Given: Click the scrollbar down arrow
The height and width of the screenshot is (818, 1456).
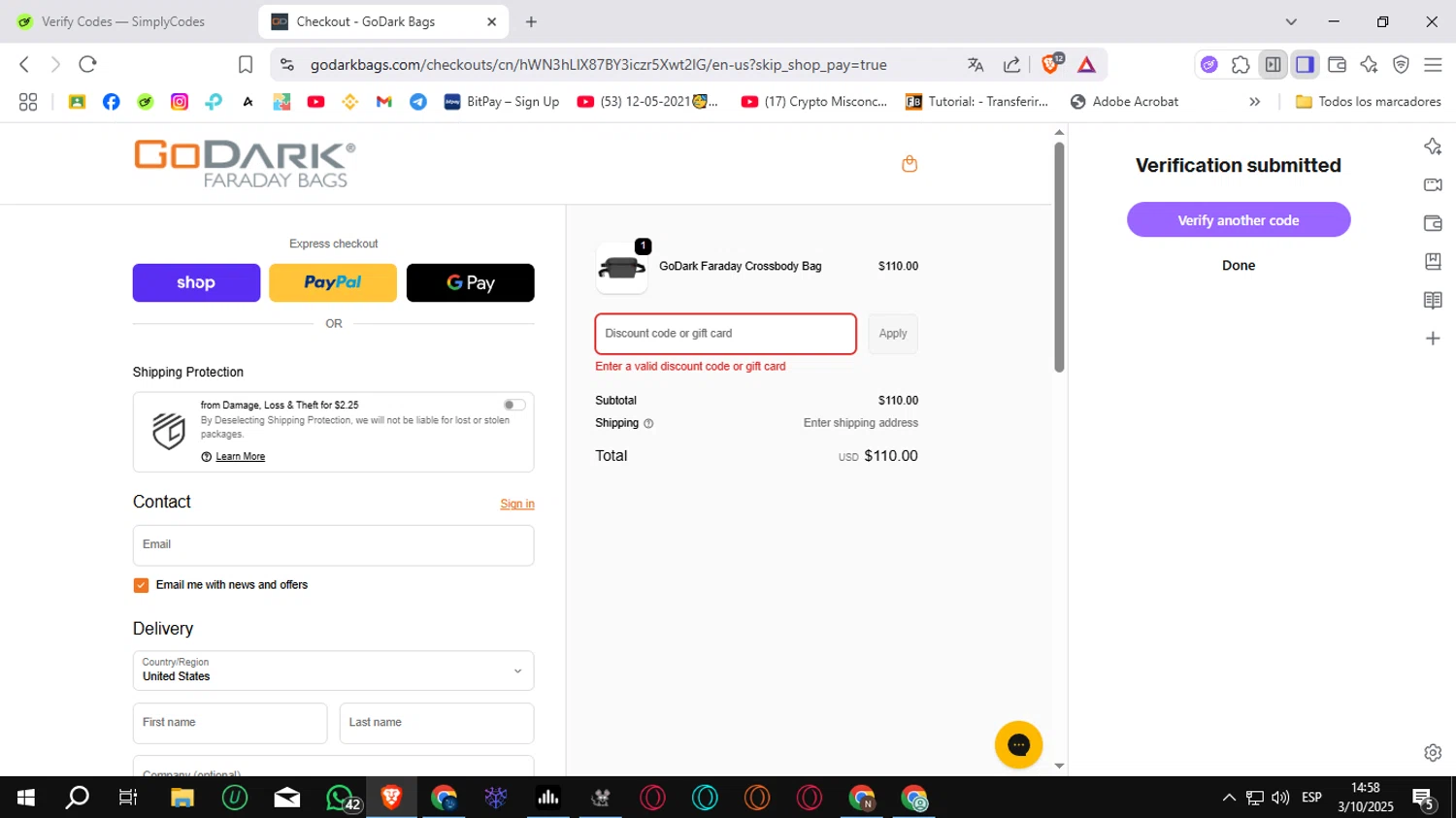Looking at the screenshot, I should [x=1059, y=767].
